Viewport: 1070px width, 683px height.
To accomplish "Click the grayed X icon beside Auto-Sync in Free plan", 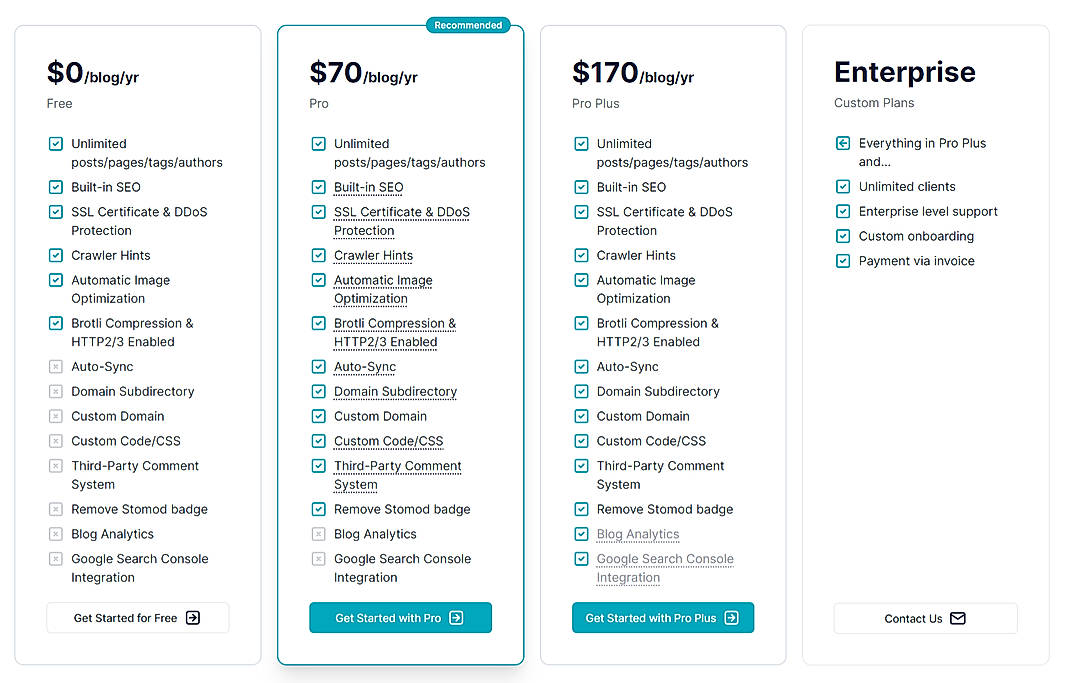I will (55, 366).
